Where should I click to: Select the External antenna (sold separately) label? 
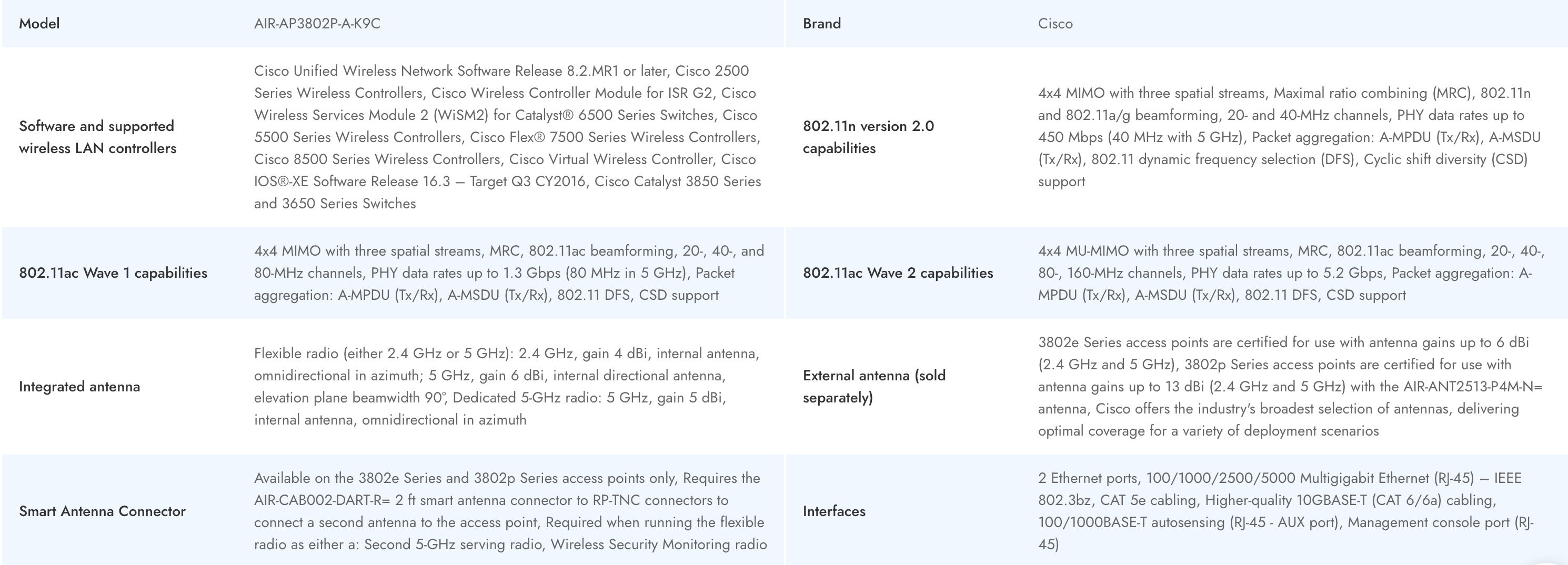click(874, 387)
